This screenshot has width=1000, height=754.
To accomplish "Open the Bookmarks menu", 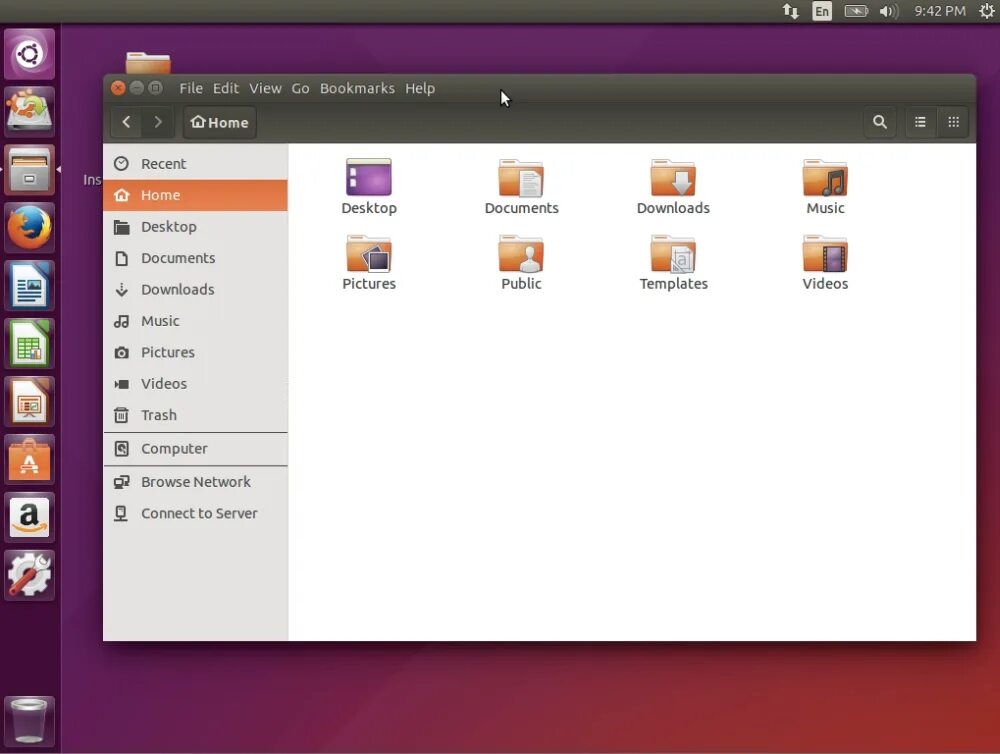I will [357, 88].
